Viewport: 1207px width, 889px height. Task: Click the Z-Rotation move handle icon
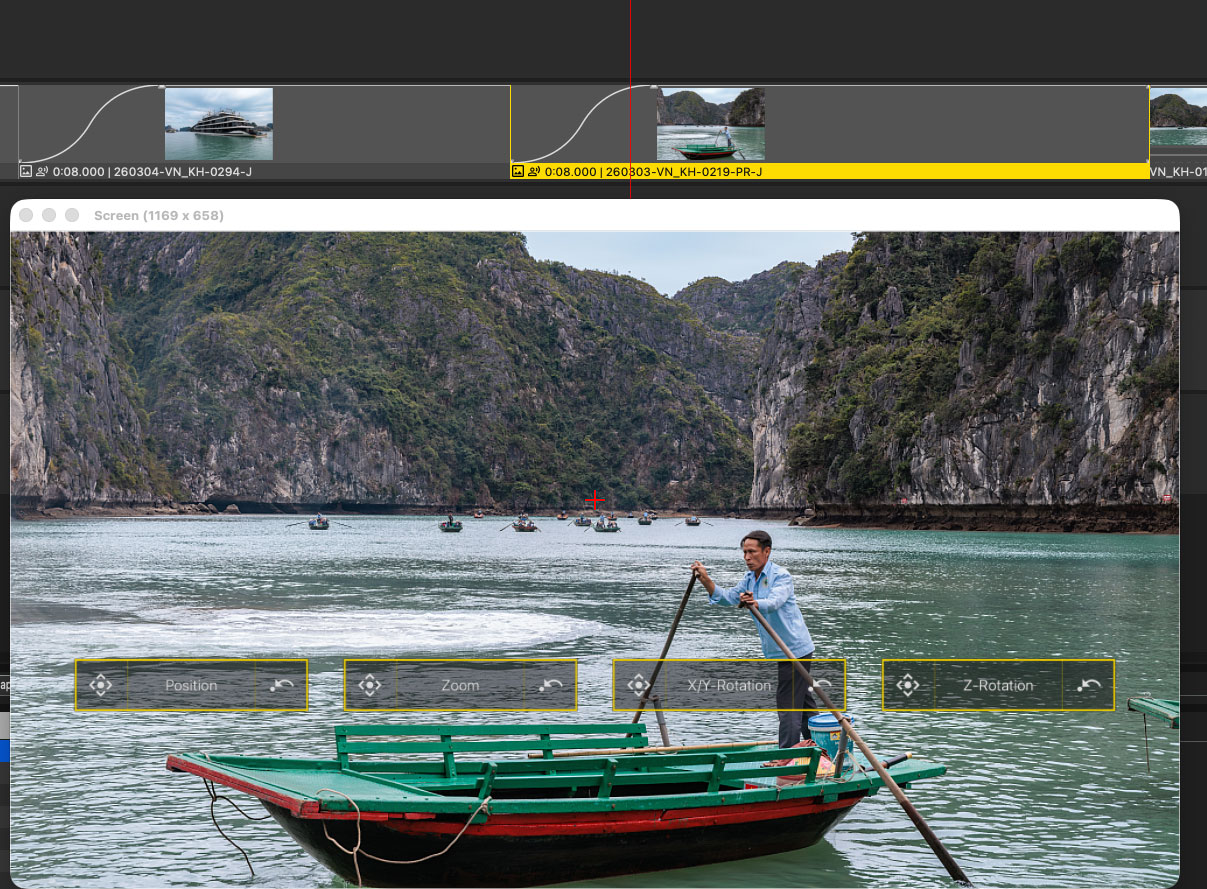pos(908,686)
